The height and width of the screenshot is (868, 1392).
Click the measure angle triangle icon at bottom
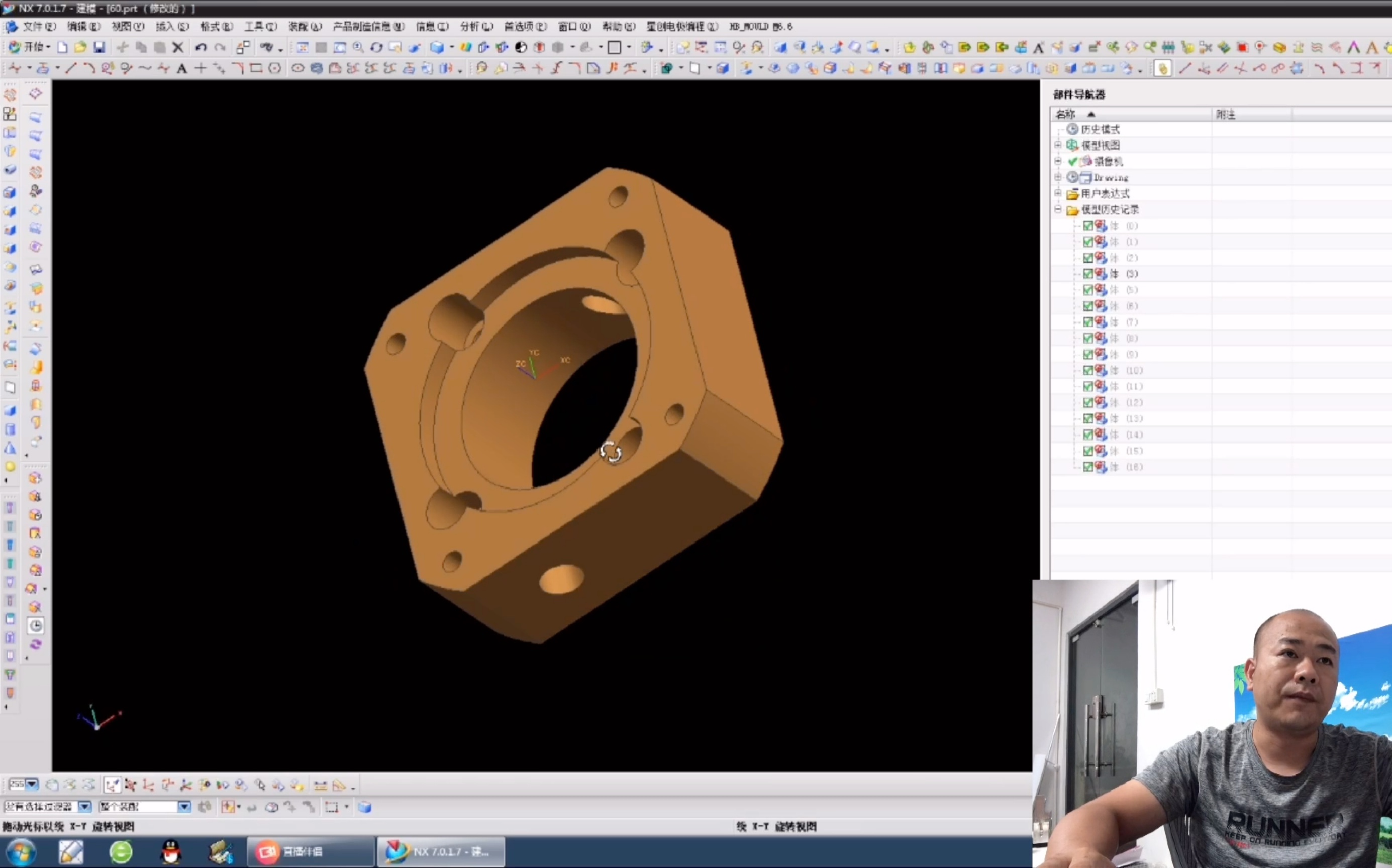point(339,785)
